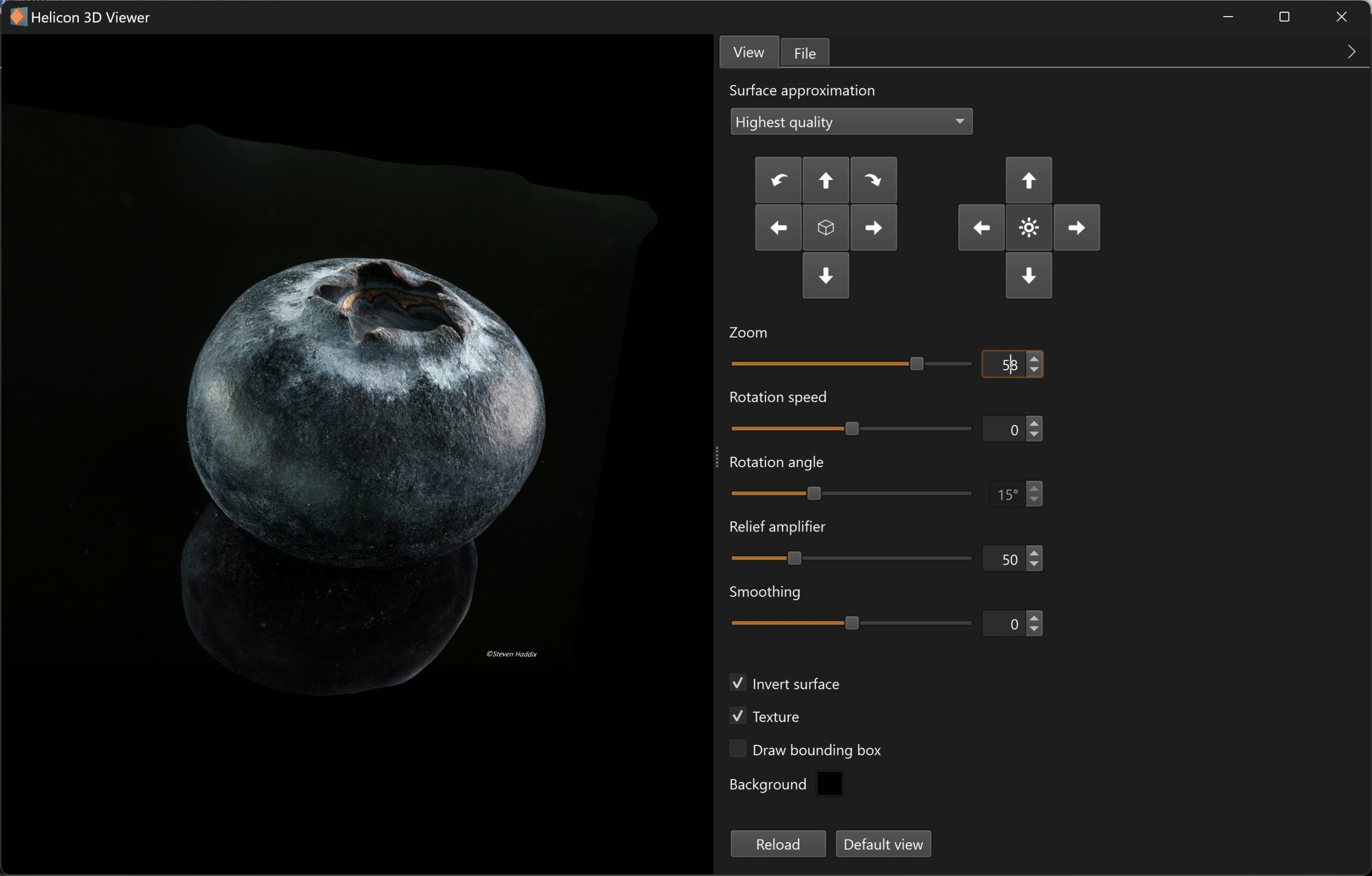Rotate model right using left pad arrow
The image size is (1372, 876).
coord(874,228)
